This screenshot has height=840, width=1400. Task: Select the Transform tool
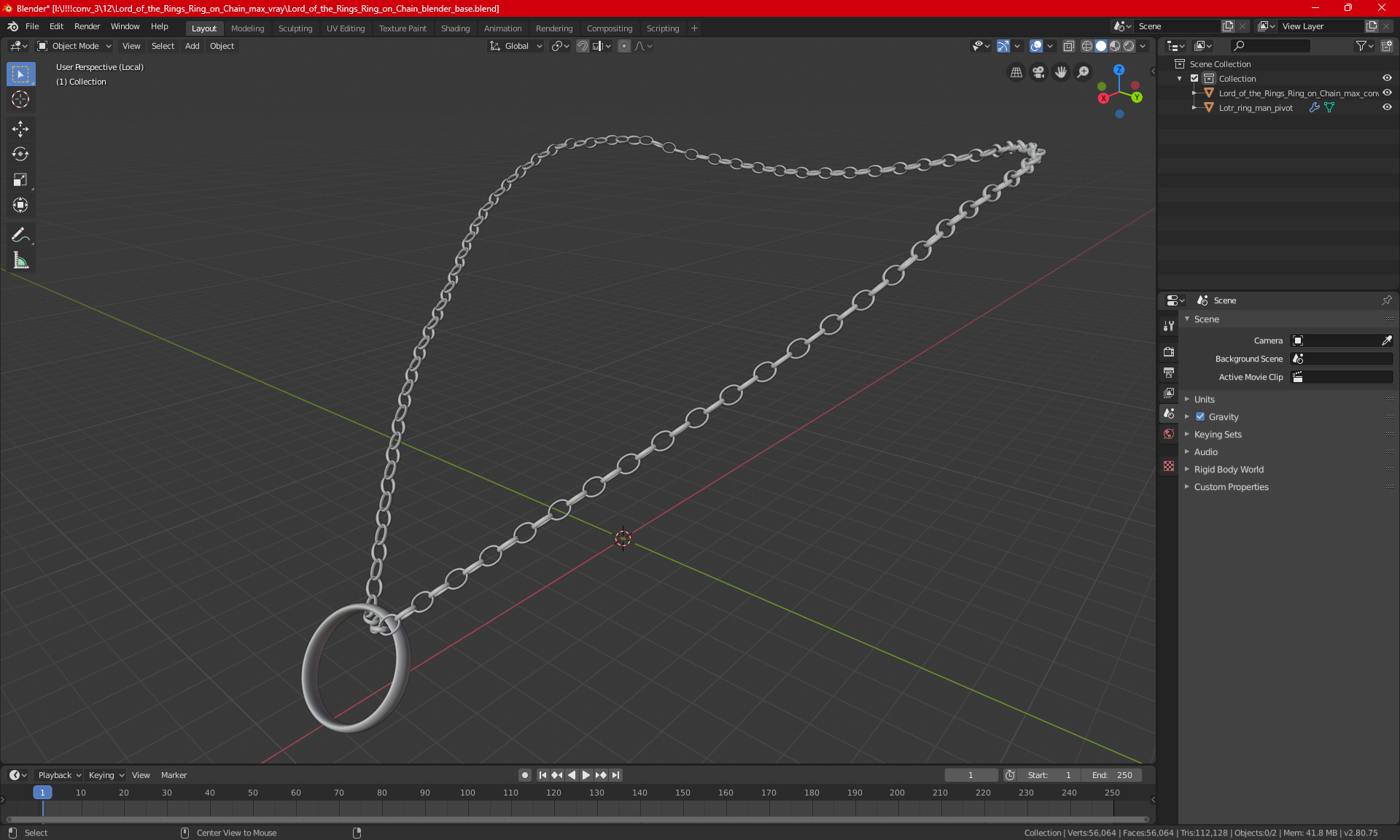[x=20, y=206]
